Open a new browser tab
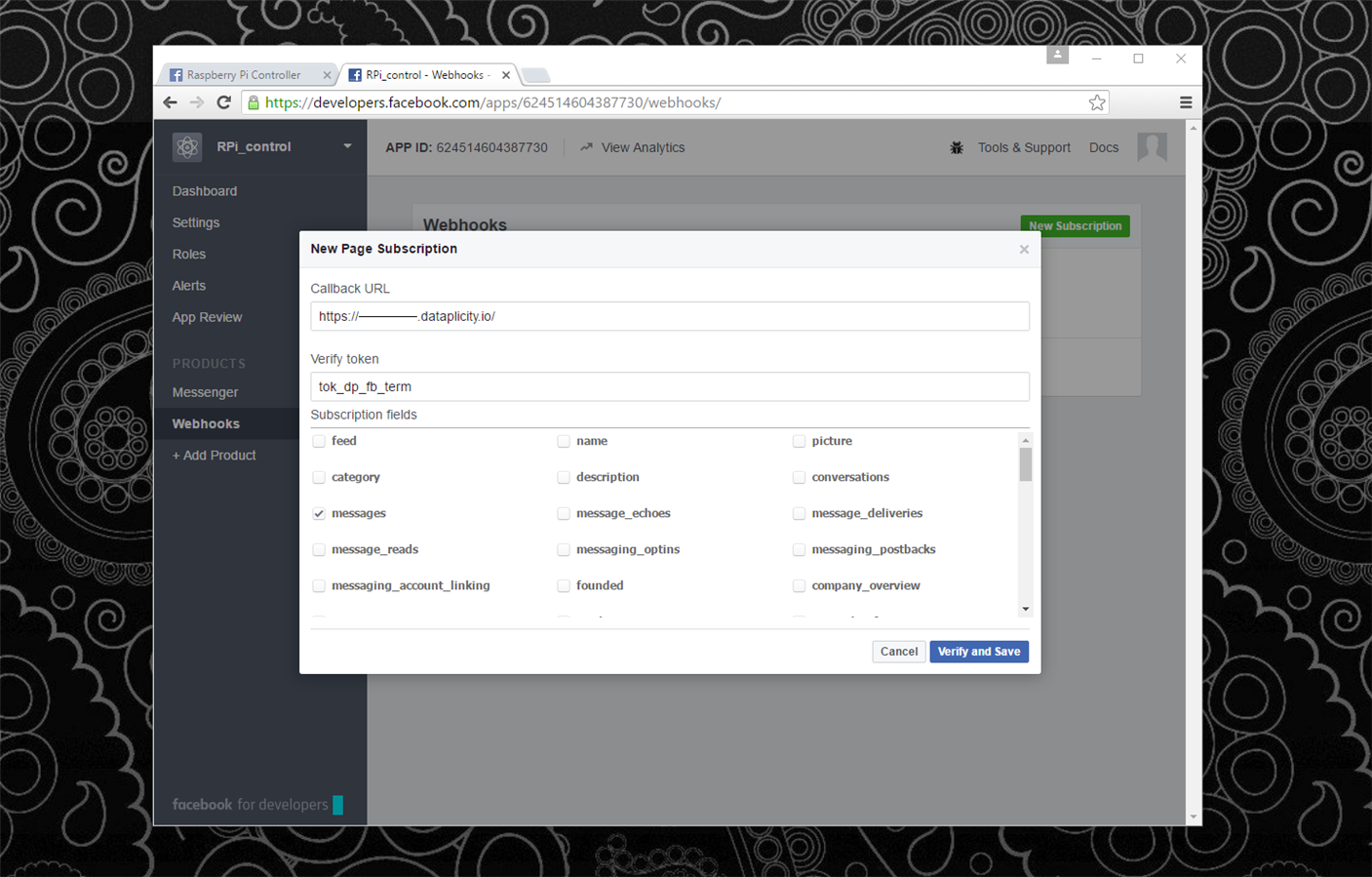The width and height of the screenshot is (1372, 877). coord(535,75)
